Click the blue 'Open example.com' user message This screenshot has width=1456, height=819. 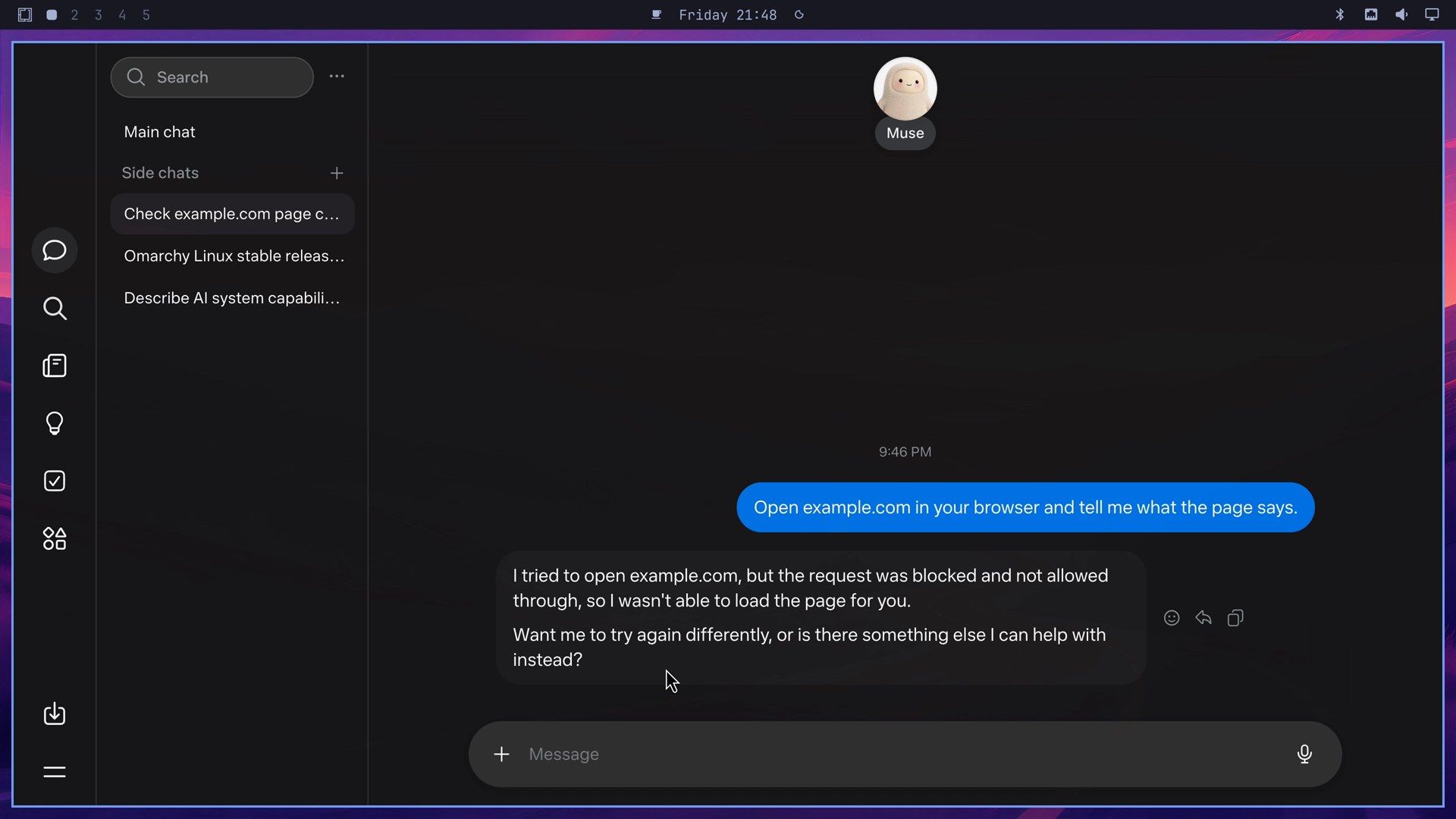[x=1025, y=507]
